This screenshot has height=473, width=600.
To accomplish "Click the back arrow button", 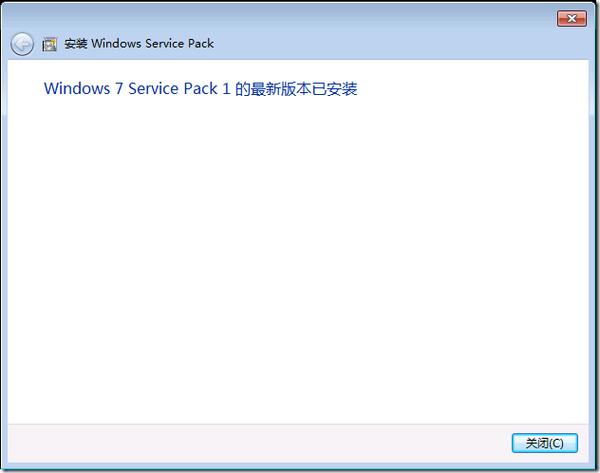I will (22, 44).
